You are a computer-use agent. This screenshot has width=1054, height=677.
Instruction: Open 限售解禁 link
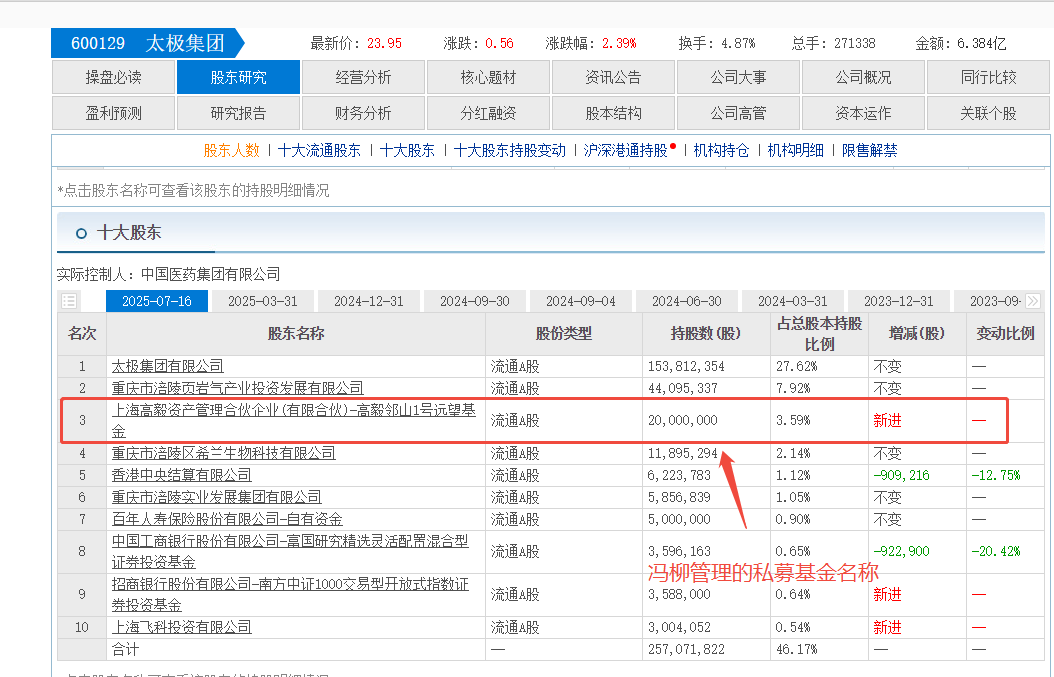[x=870, y=151]
